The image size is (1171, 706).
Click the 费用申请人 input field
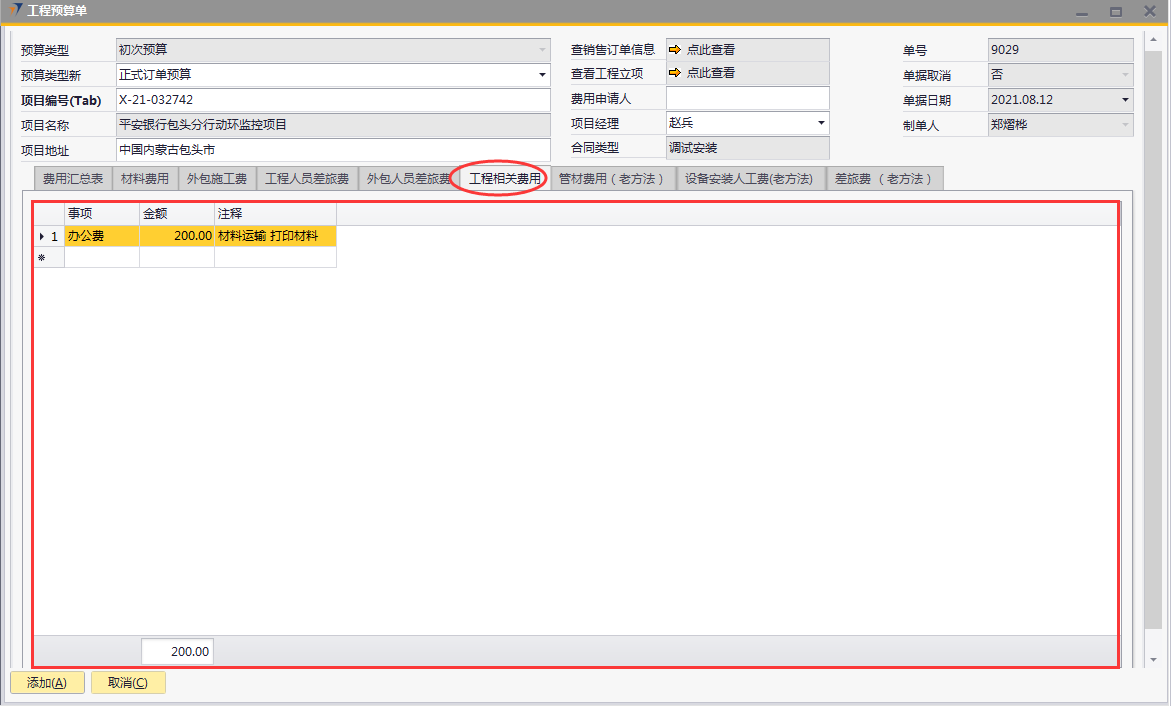click(x=747, y=99)
